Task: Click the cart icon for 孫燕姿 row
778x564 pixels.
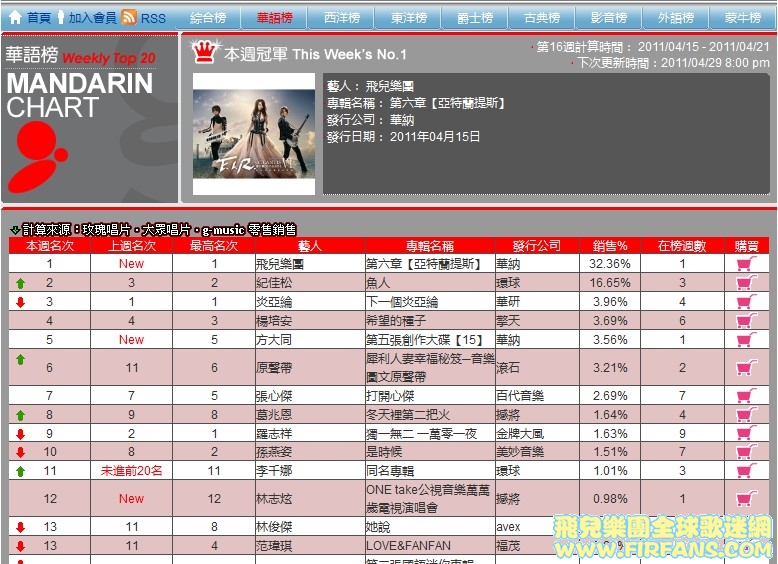Action: pyautogui.click(x=746, y=451)
